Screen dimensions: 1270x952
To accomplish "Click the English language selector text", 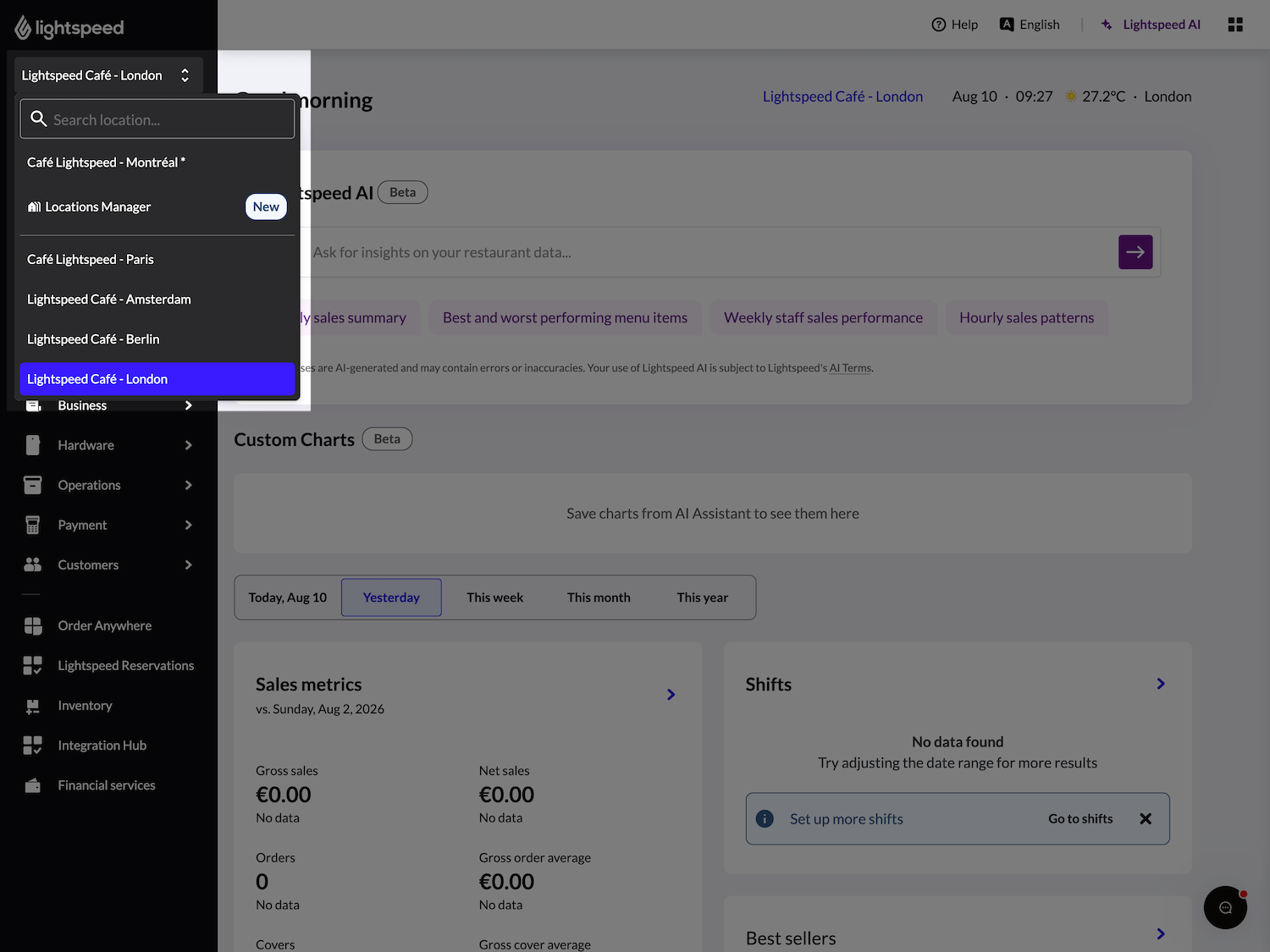I will [1040, 25].
